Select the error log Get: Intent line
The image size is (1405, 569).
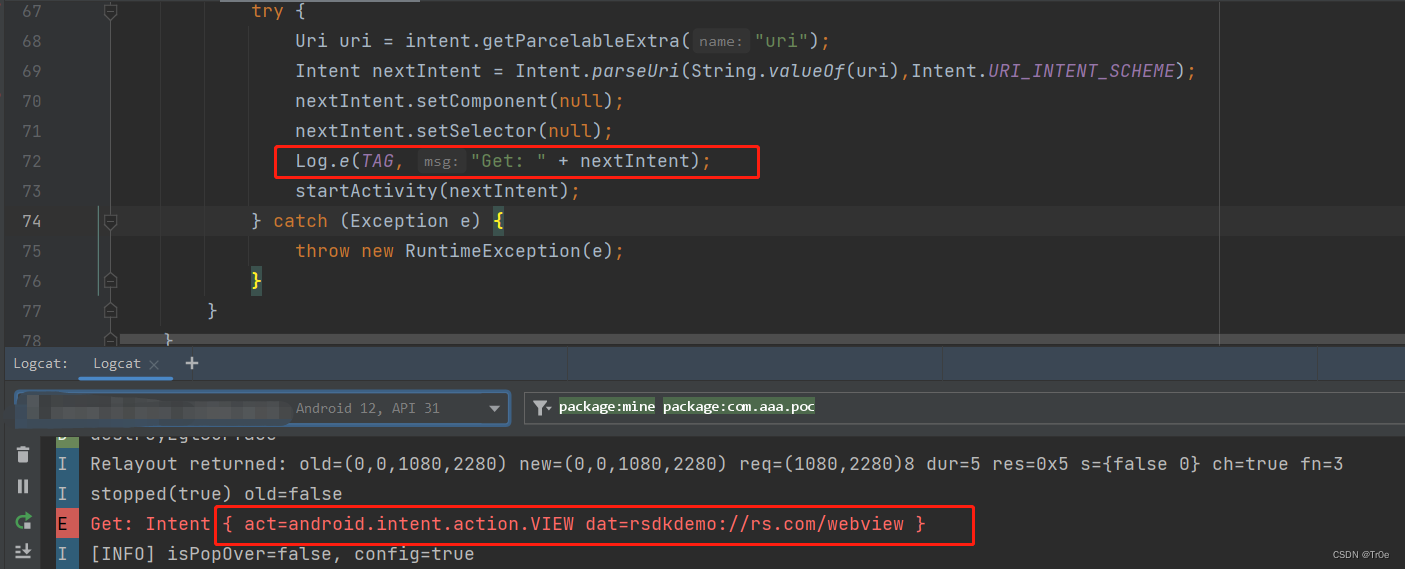(508, 524)
